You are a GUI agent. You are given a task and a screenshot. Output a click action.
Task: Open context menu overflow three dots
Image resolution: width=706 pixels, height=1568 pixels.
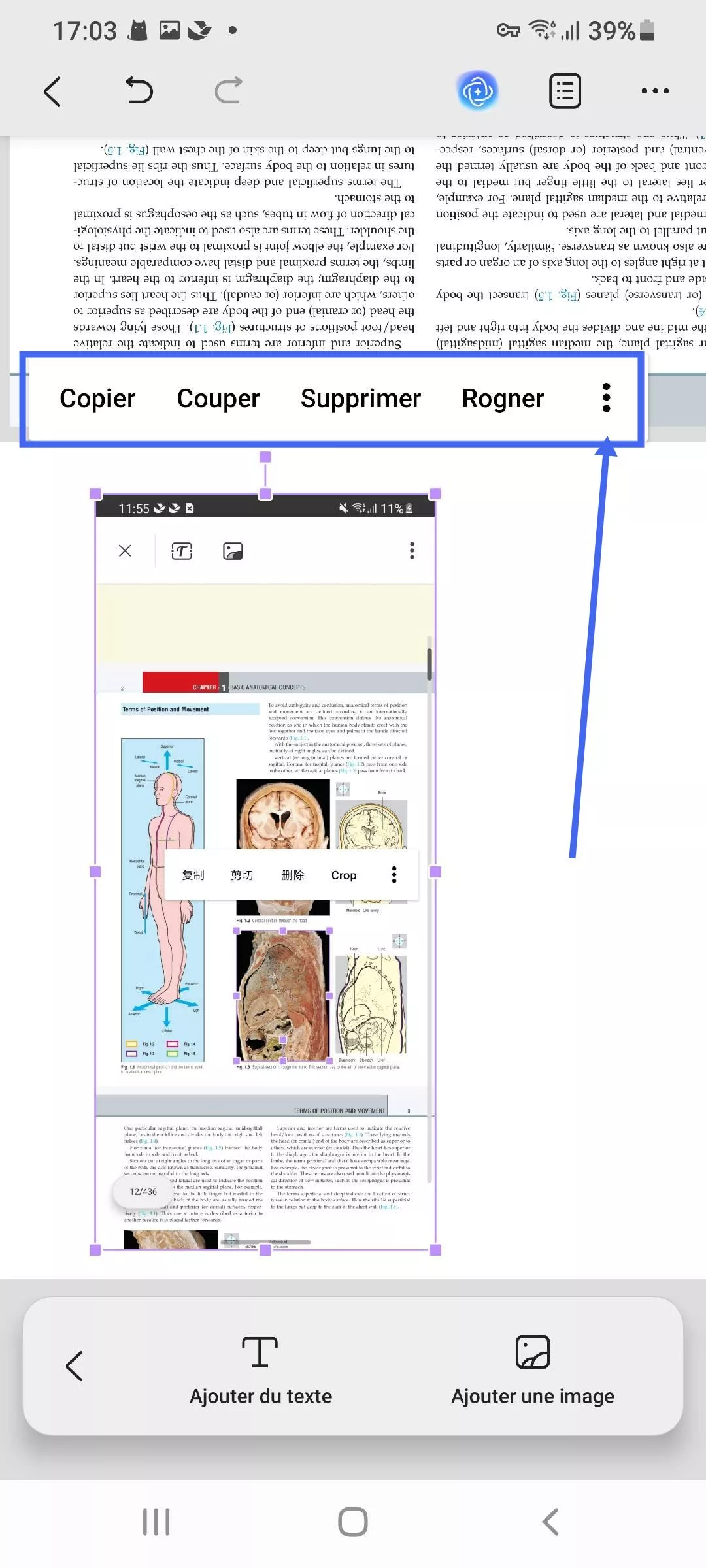pos(607,398)
